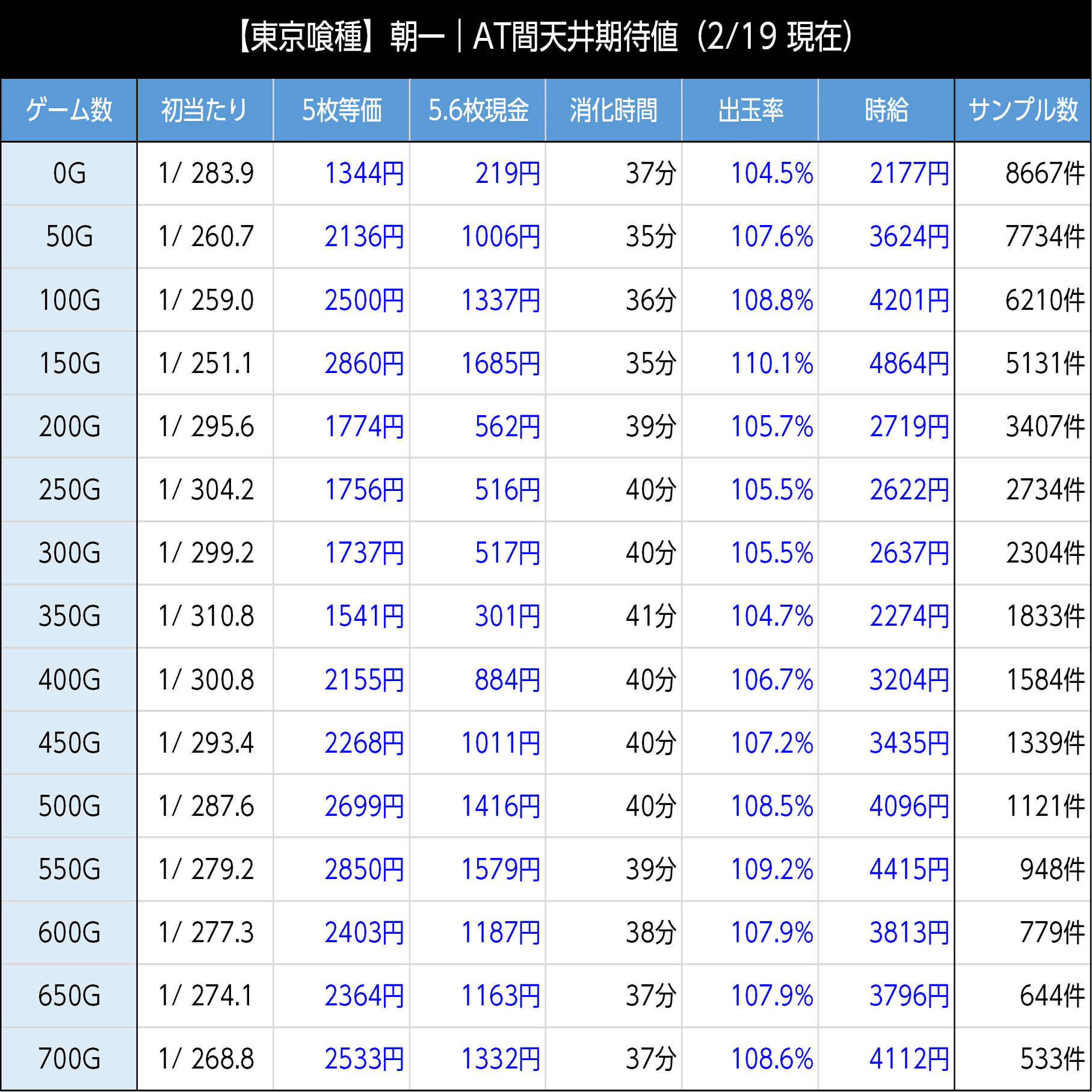
Task: Select the 700G row label
Action: (69, 1059)
